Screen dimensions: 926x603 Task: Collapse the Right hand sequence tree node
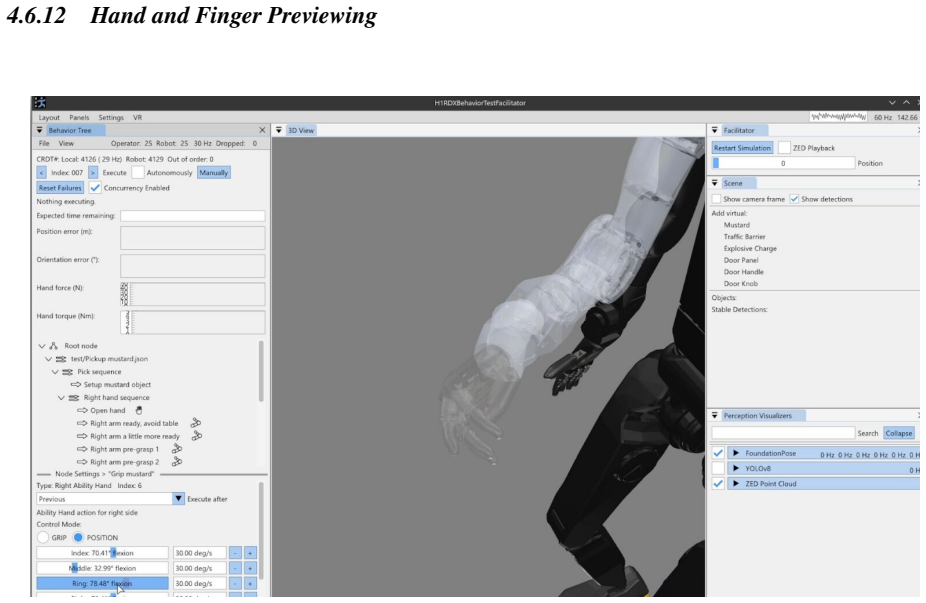61,397
